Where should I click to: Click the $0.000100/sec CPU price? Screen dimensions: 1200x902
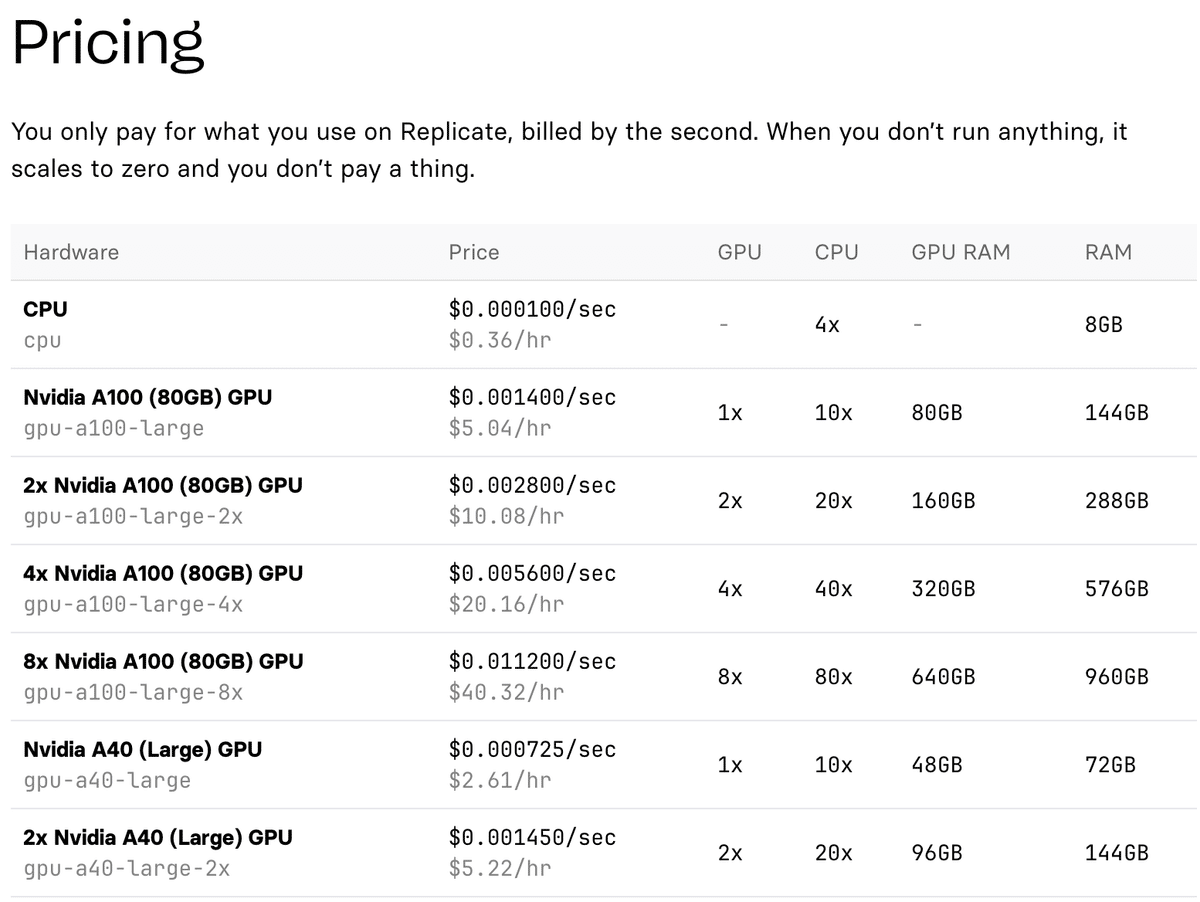(x=532, y=309)
